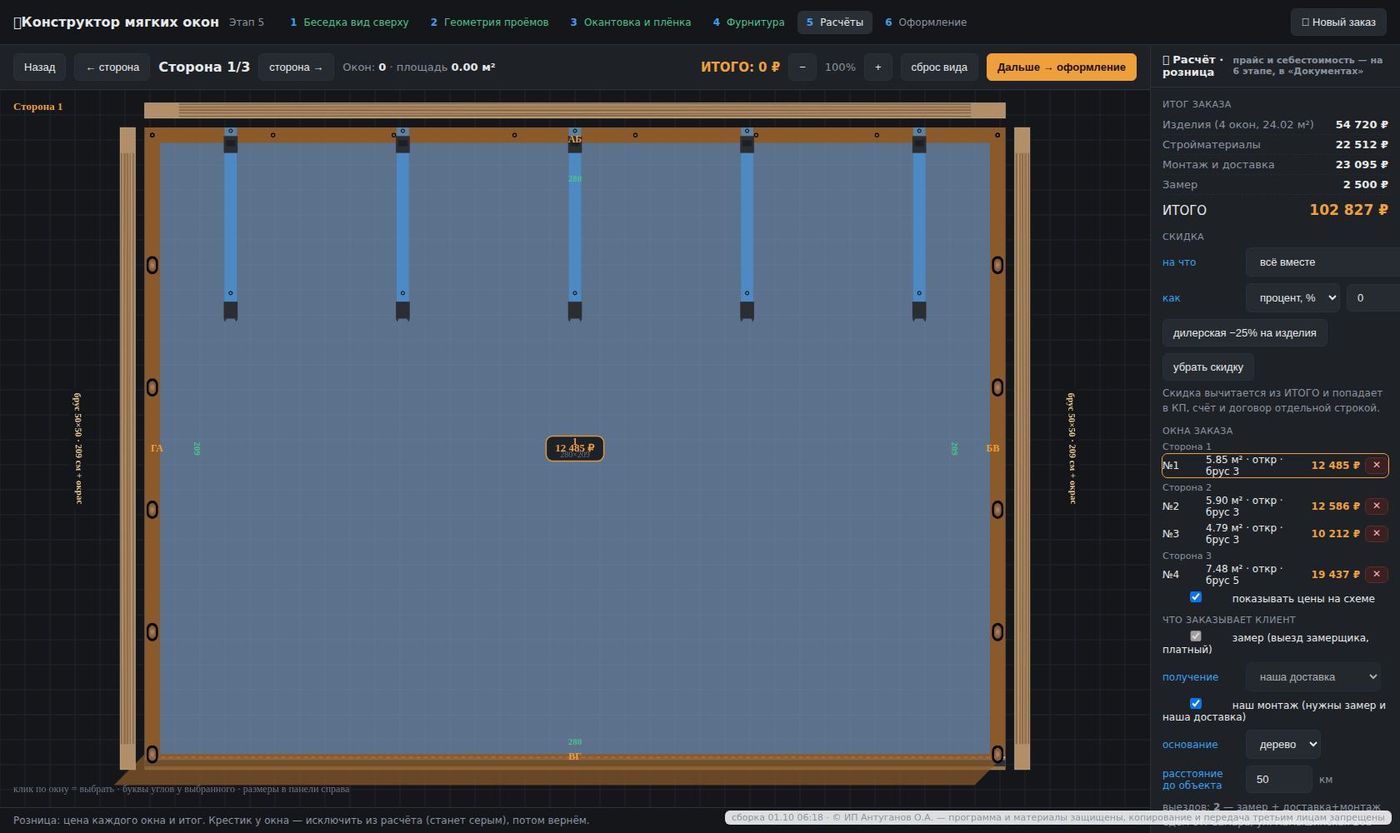Click "убрать скидку" to remove the discount
This screenshot has height=833, width=1400.
[1208, 367]
